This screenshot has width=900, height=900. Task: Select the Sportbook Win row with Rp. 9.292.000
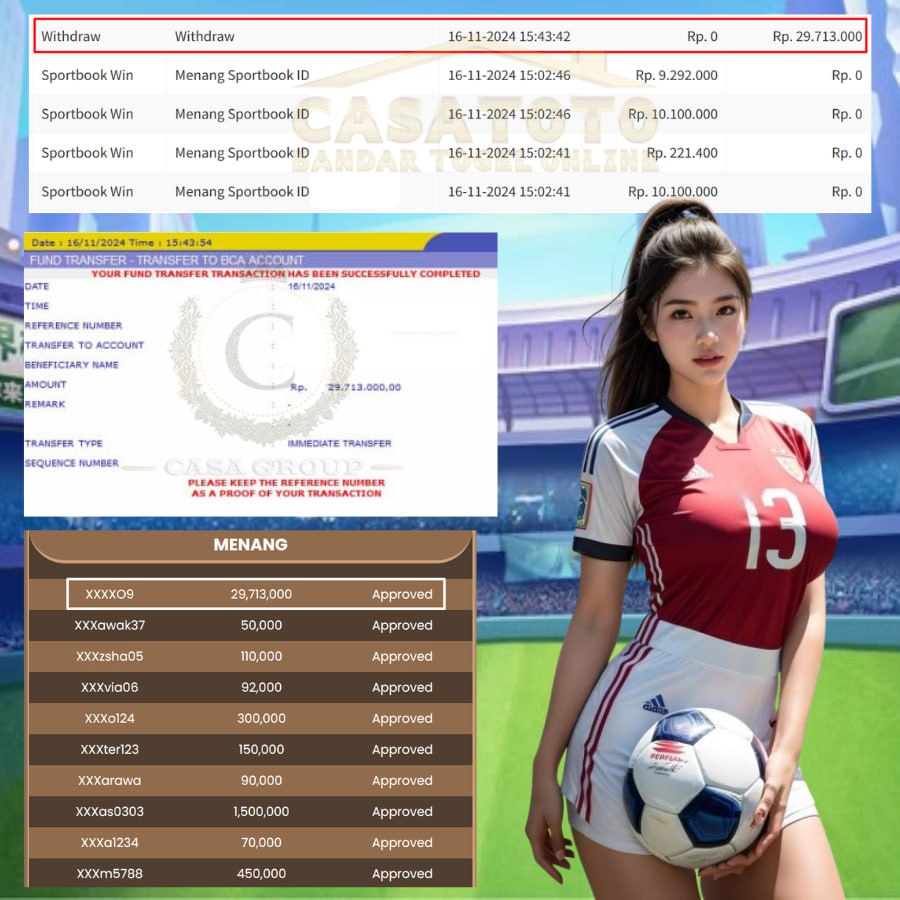tap(450, 75)
